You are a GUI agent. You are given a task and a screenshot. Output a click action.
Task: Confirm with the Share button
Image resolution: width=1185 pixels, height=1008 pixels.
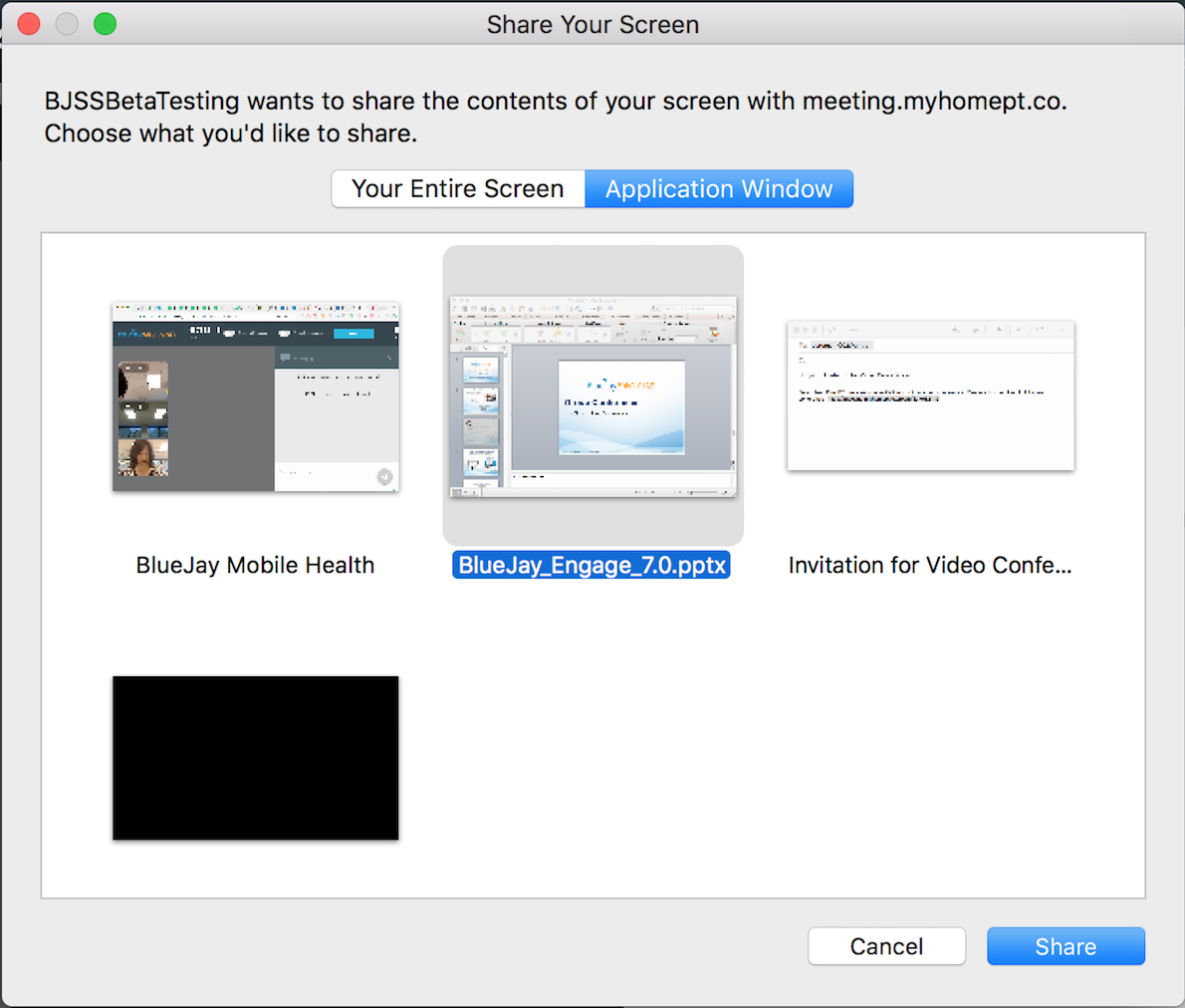(x=1066, y=946)
